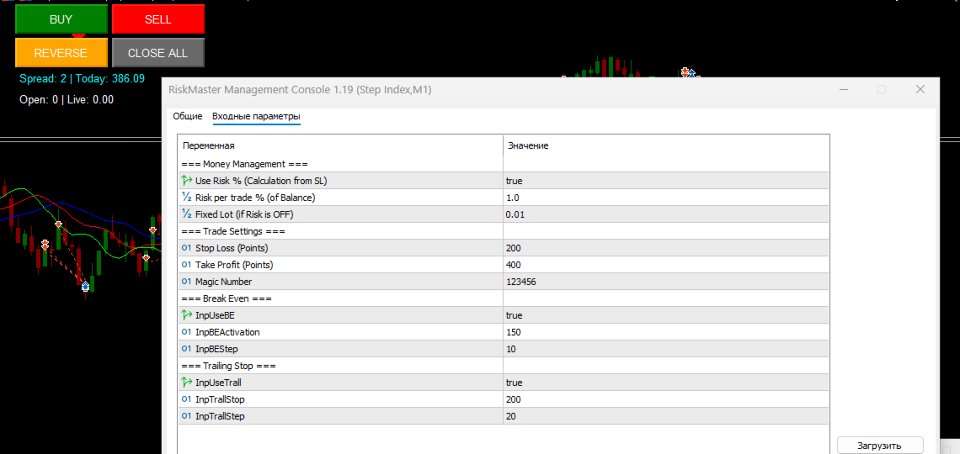Click the Stop Loss (Points) label
The image size is (960, 454).
231,248
